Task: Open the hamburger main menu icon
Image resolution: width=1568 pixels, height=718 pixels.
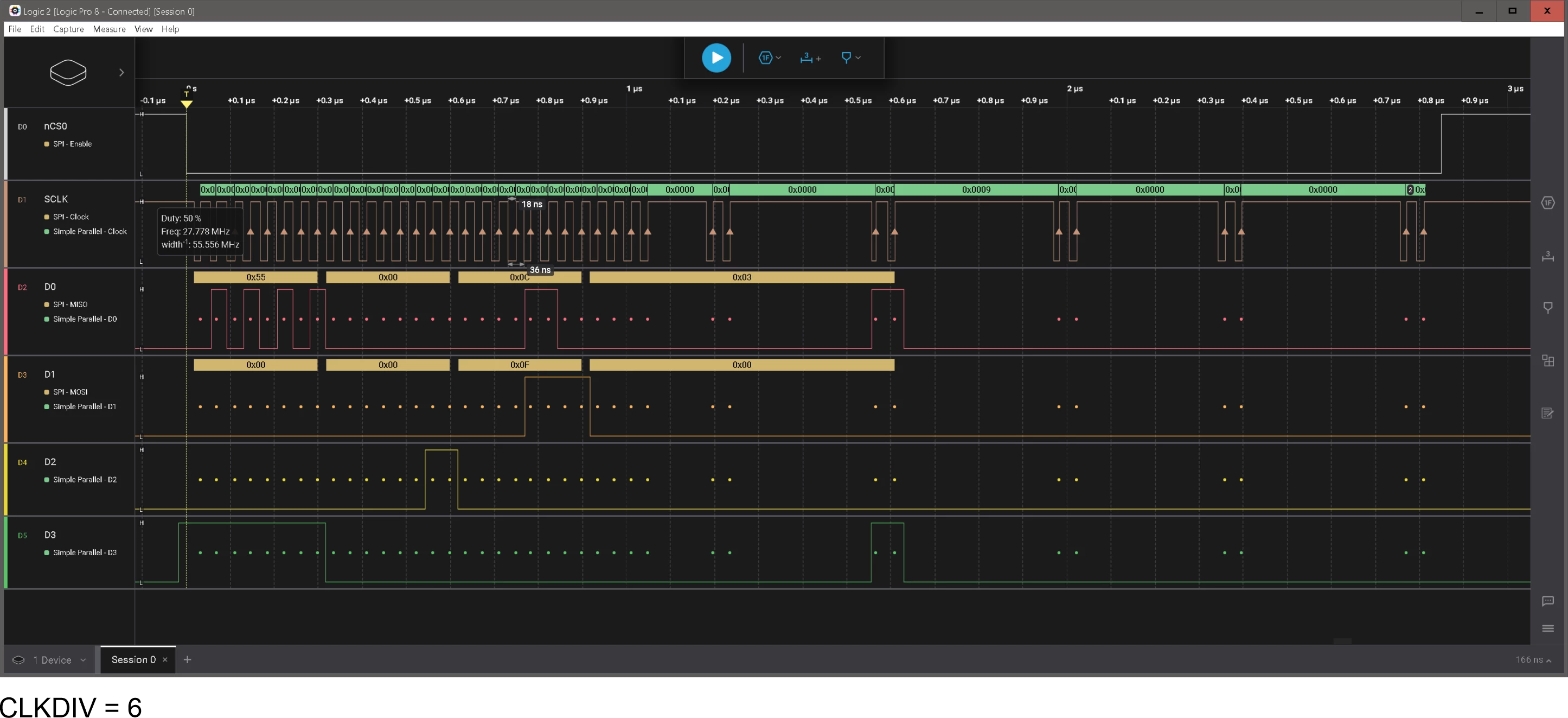Action: (1547, 629)
